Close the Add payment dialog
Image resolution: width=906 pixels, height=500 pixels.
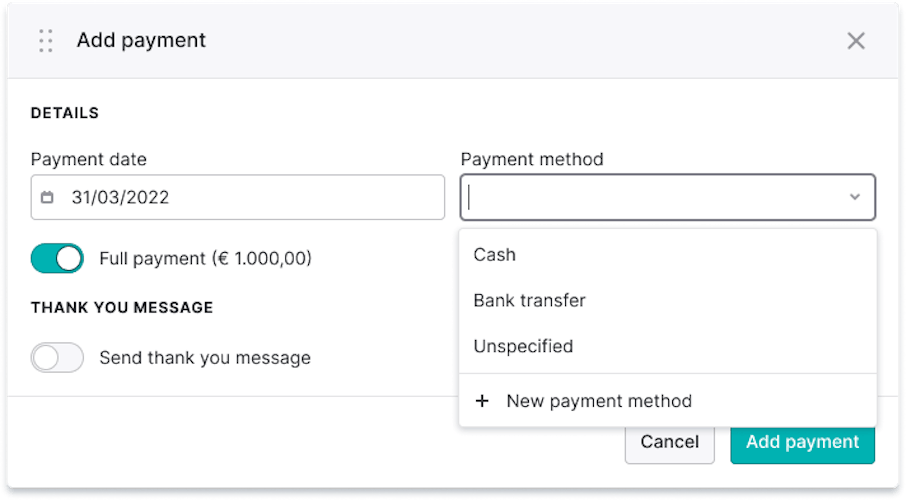(x=856, y=41)
